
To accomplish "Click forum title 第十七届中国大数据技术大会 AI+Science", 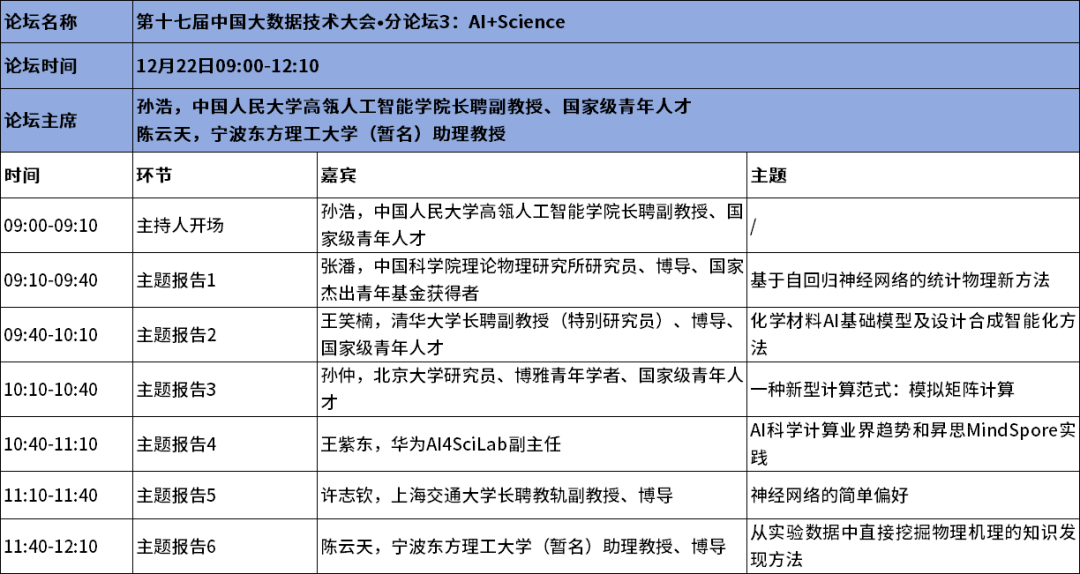I will (x=351, y=22).
